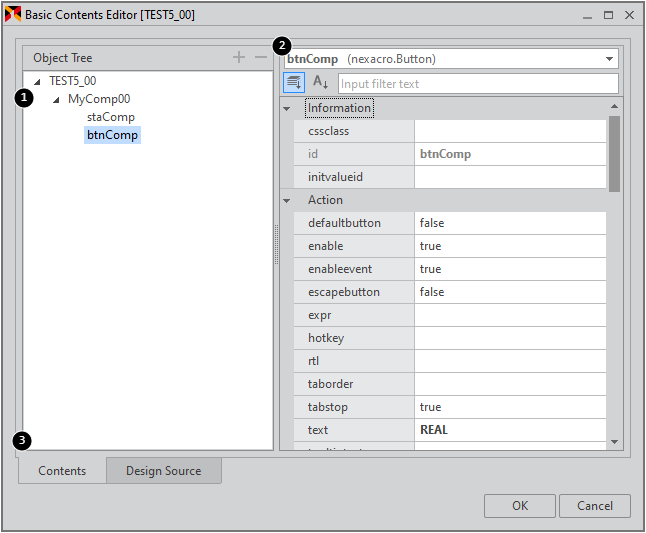Image resolution: width=646 pixels, height=533 pixels.
Task: Collapse the TEST5_00 tree node
Action: [38, 81]
